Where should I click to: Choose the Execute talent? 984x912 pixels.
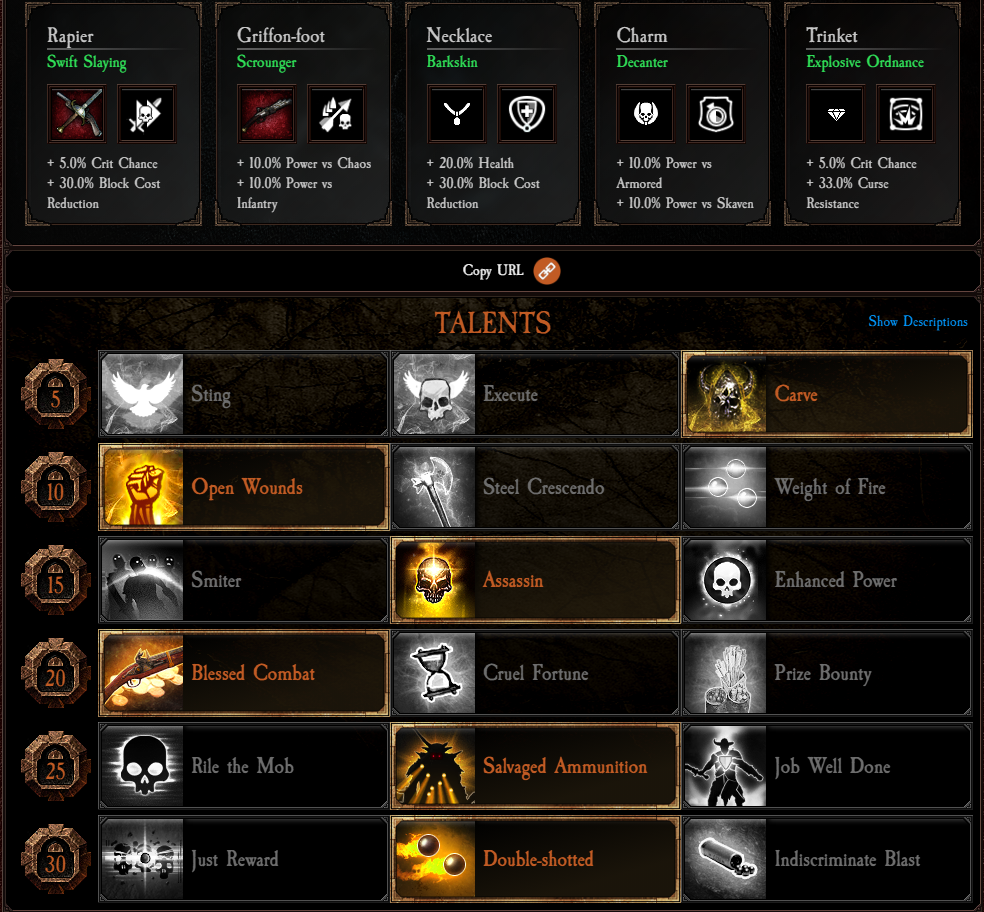535,394
